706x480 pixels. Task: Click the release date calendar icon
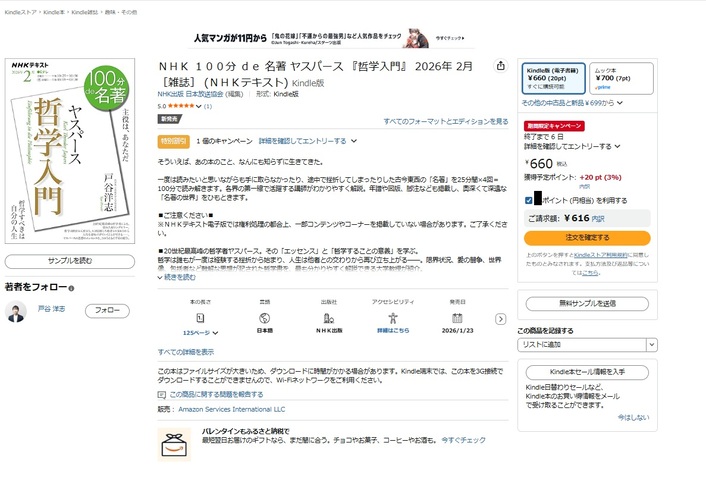457,316
